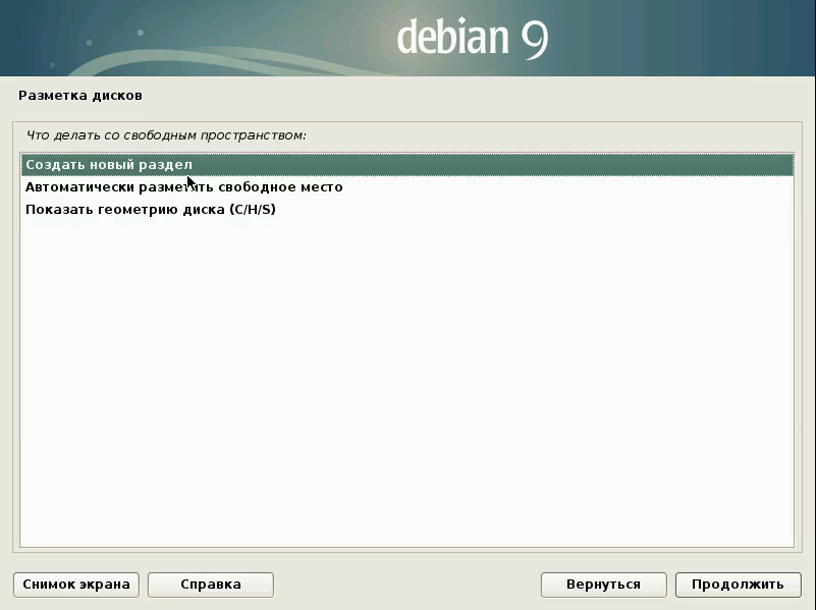Choose "Автоматически разметить свободное место" option
Viewport: 816px width, 610px height.
184,187
